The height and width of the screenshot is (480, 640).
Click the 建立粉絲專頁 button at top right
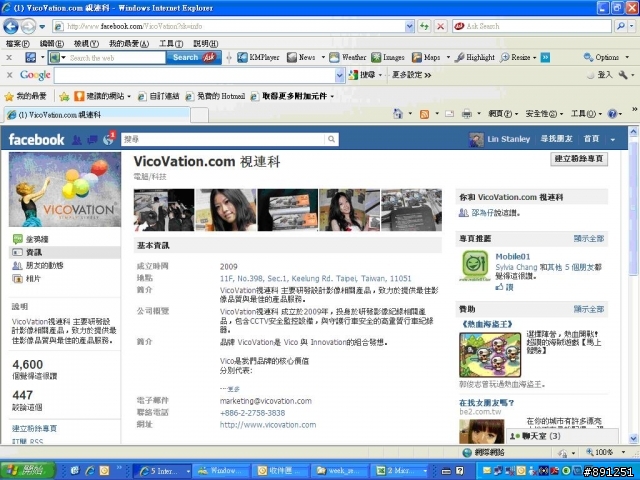pos(579,159)
